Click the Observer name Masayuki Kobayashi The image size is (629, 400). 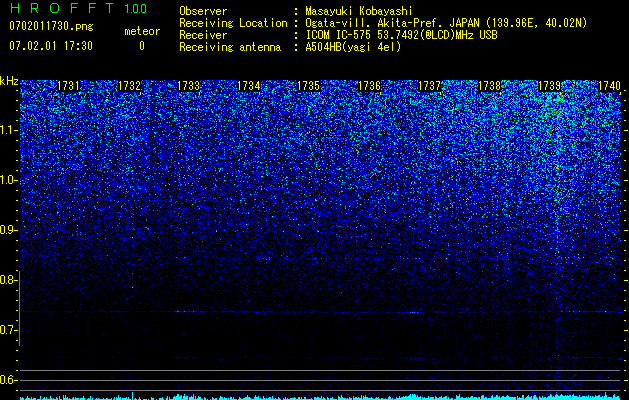[359, 11]
